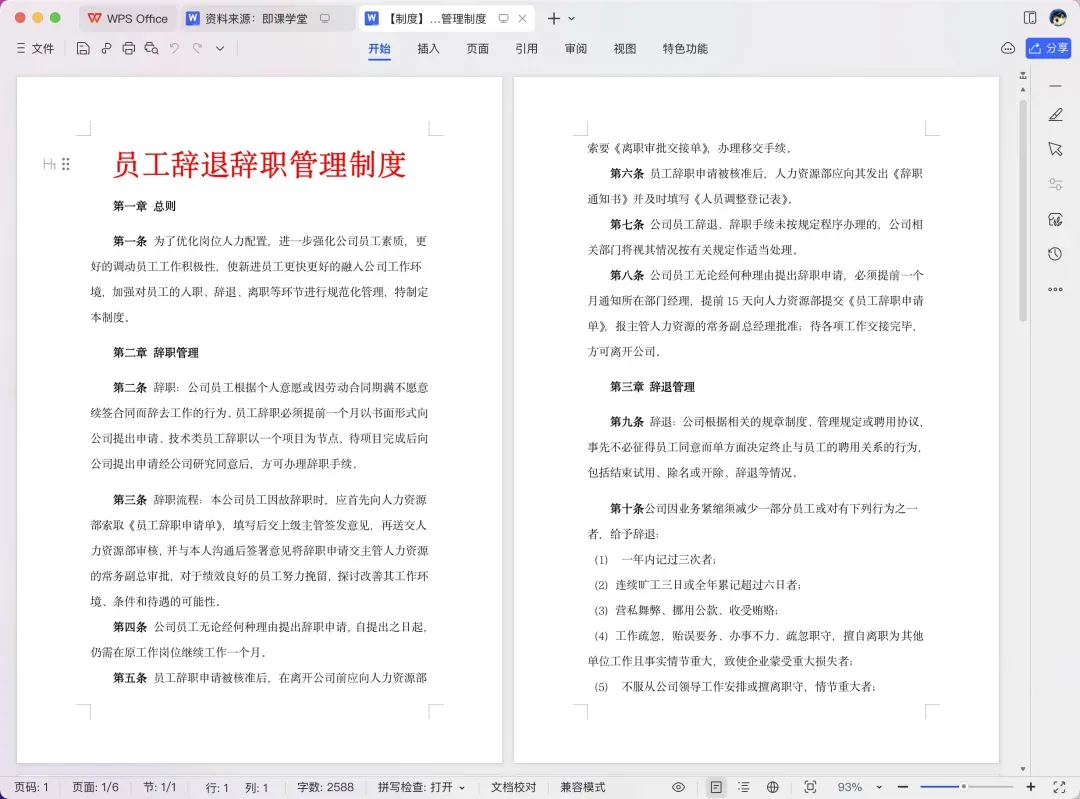Screen dimensions: 1080x799
Task: Click the heading 第三章 辞退管理
Action: point(652,387)
